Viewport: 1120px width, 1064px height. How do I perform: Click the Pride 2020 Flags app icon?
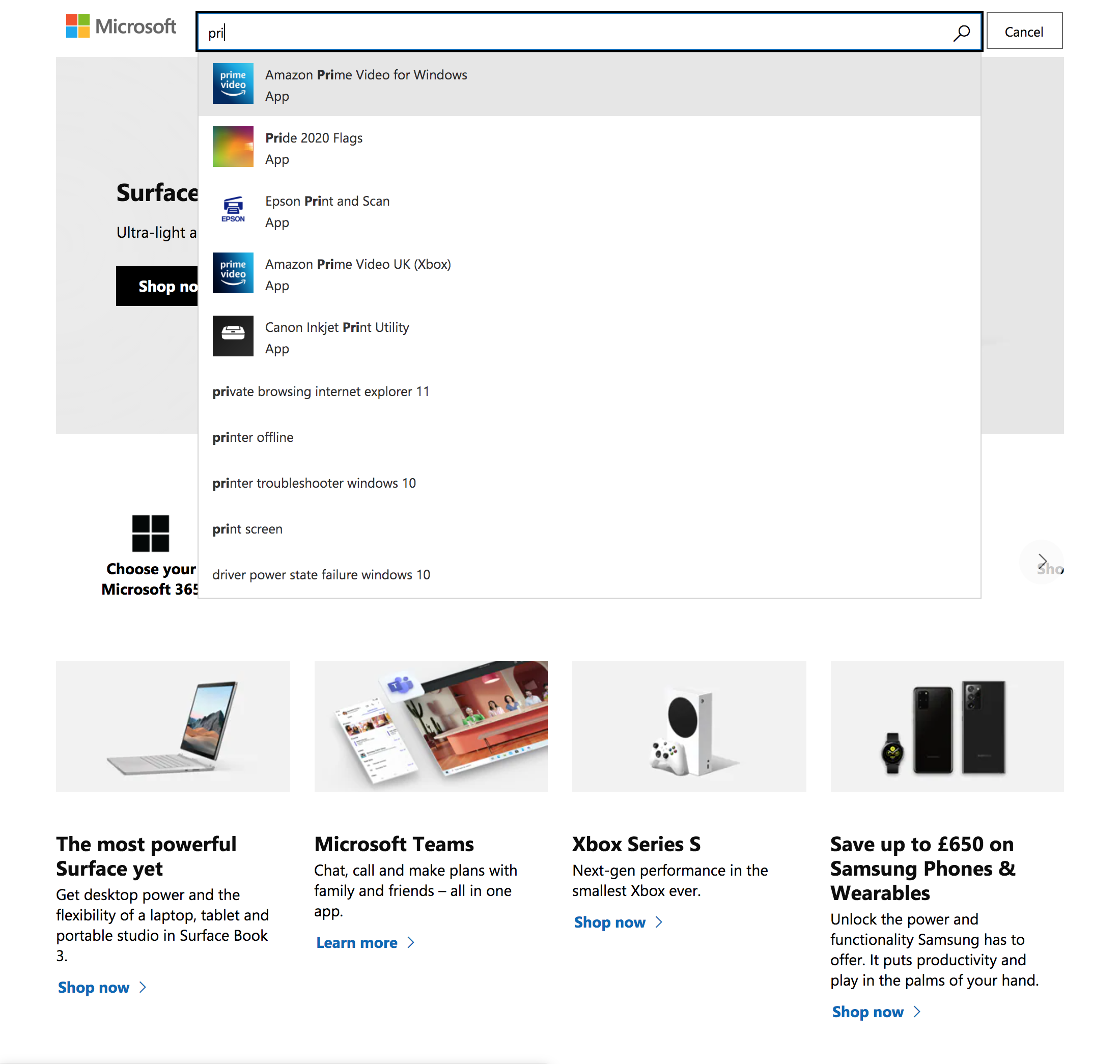tap(233, 147)
